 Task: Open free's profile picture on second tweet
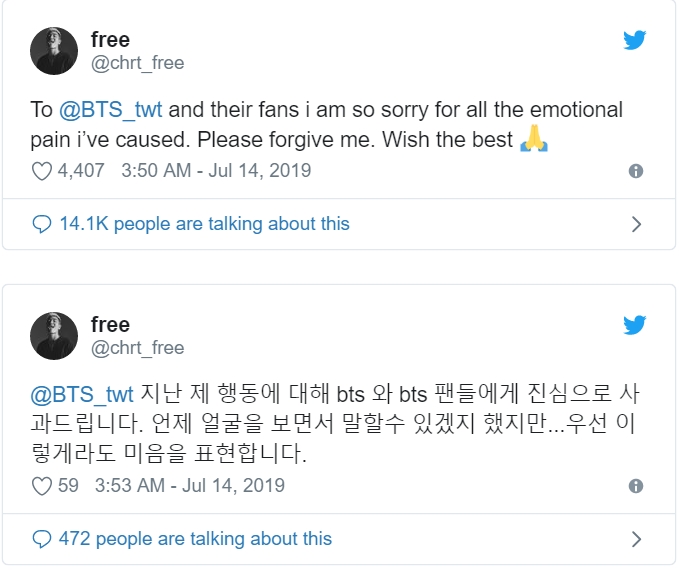(54, 337)
